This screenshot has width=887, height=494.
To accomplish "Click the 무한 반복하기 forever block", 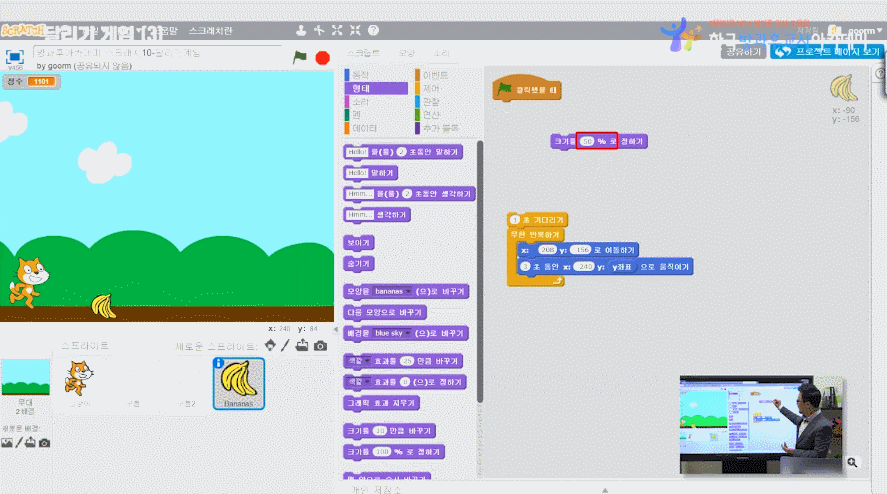I will (x=535, y=234).
